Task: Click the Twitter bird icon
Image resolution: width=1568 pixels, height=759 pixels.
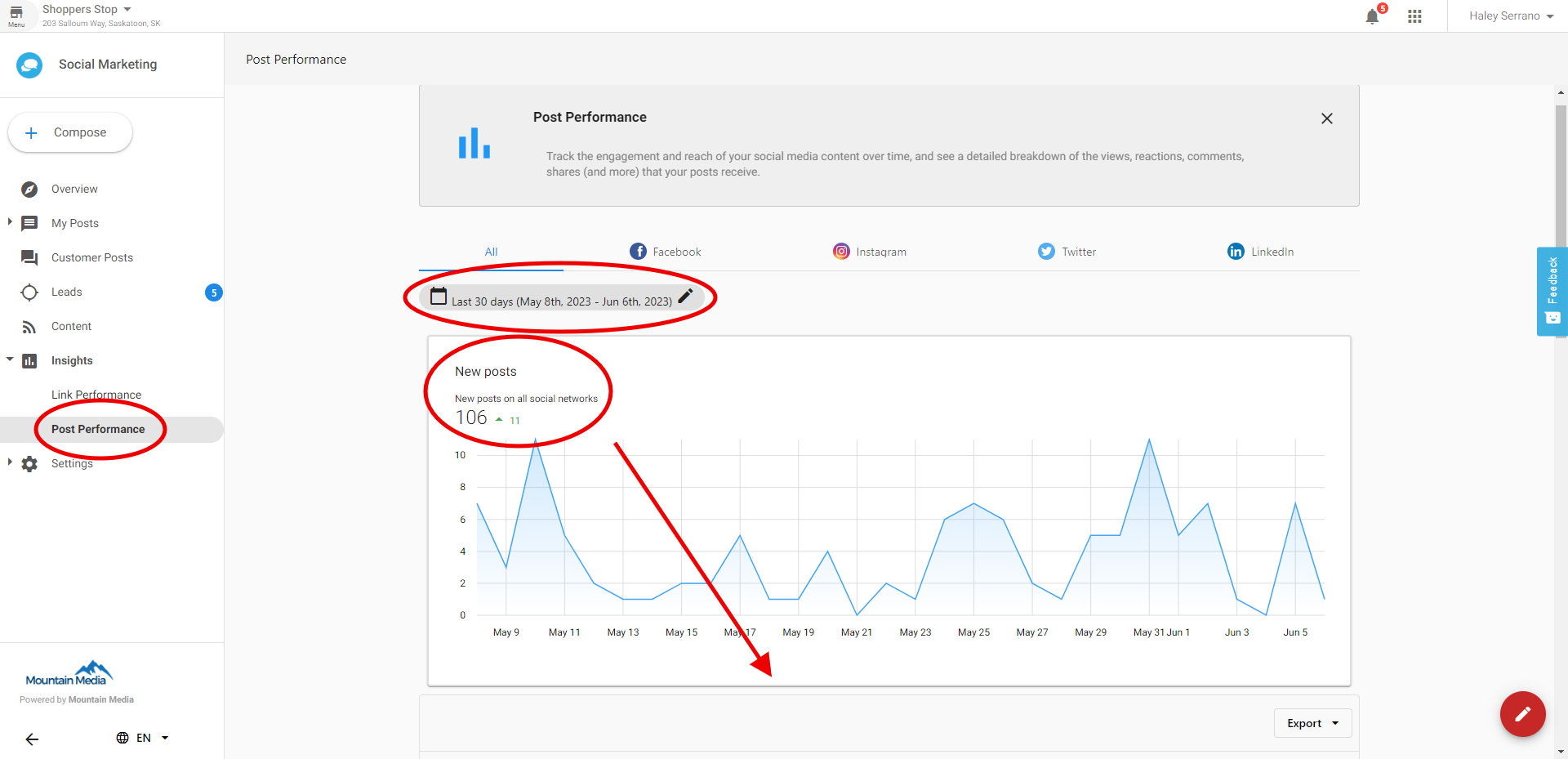Action: [1046, 252]
